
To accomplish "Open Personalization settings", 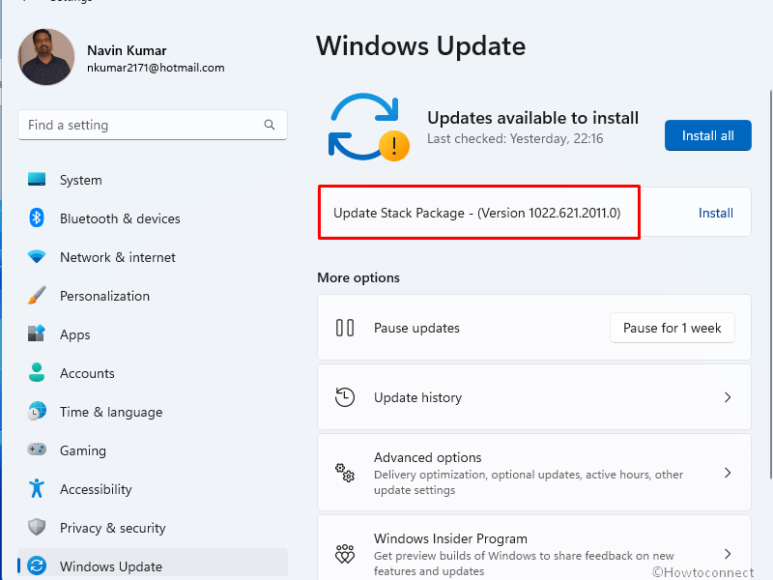I will [x=153, y=296].
